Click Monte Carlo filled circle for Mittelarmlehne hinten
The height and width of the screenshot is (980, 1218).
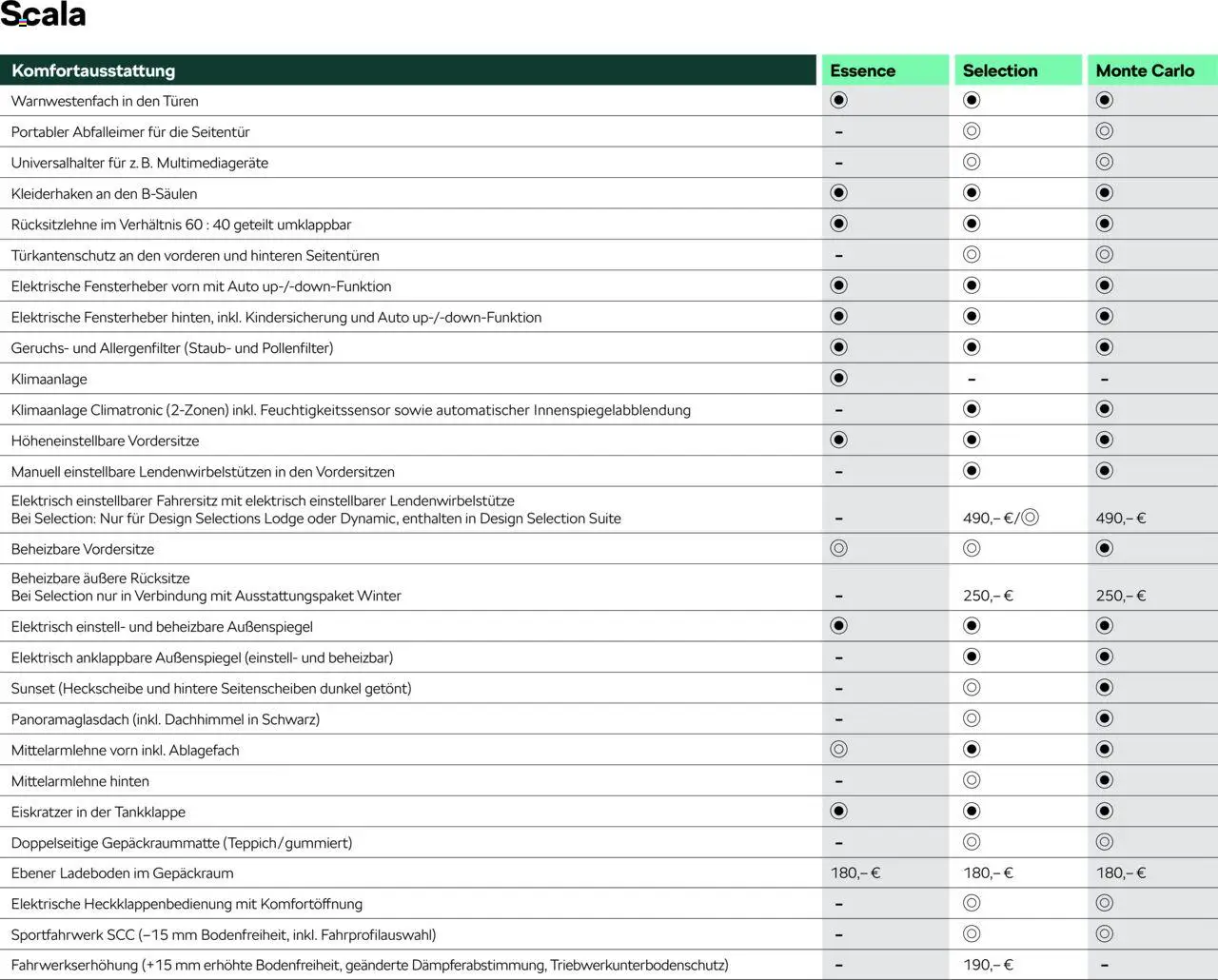(1104, 780)
